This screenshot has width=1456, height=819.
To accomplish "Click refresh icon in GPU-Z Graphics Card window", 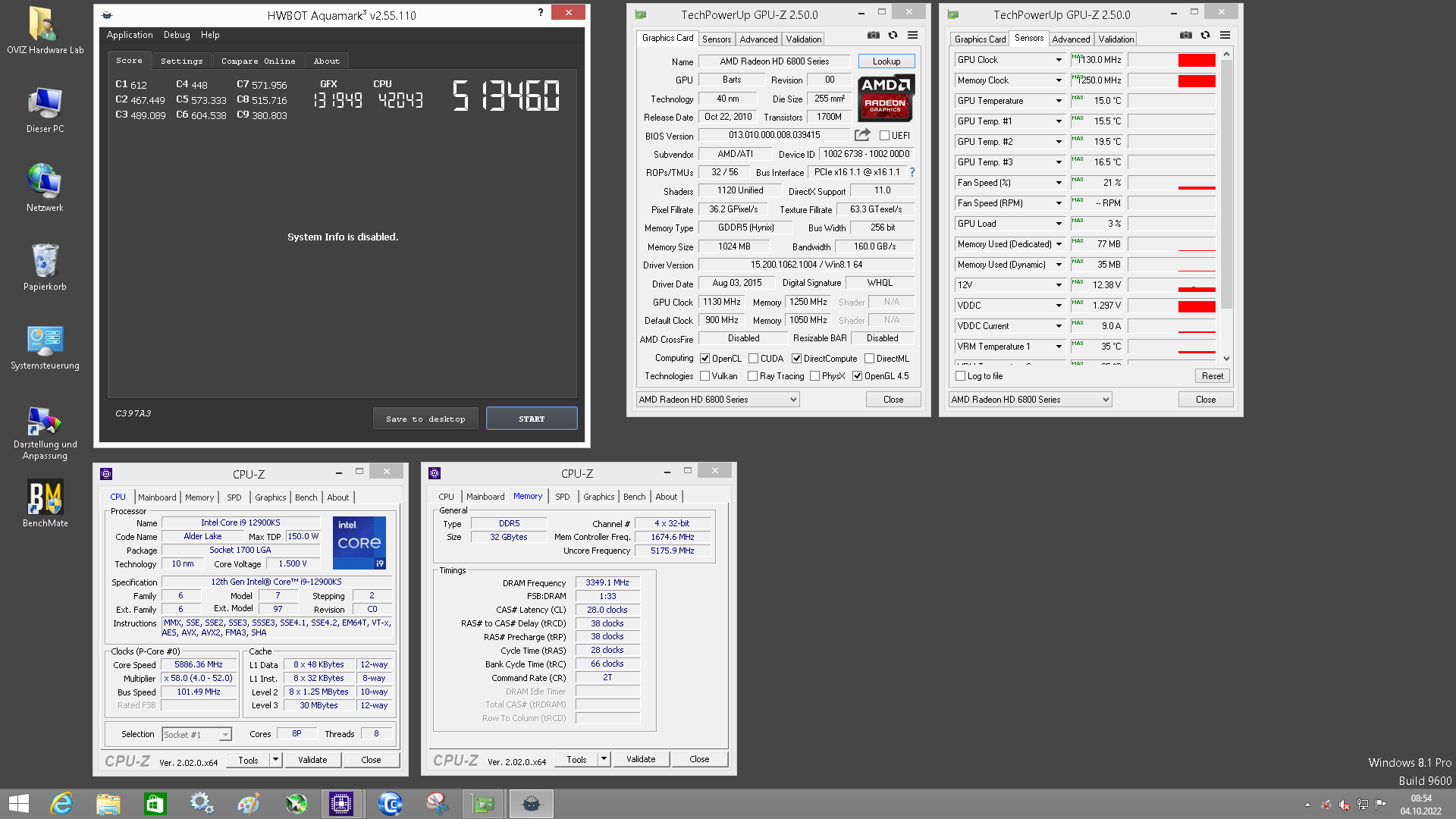I will click(893, 36).
